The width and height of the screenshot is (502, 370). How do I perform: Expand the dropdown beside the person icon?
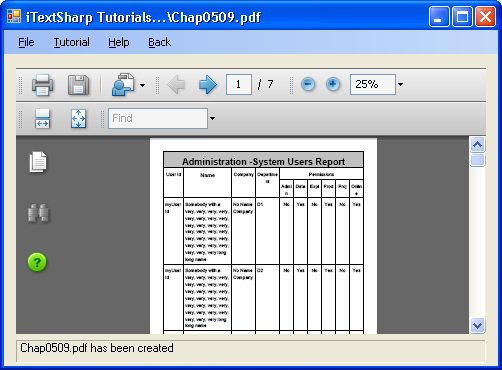(x=142, y=85)
